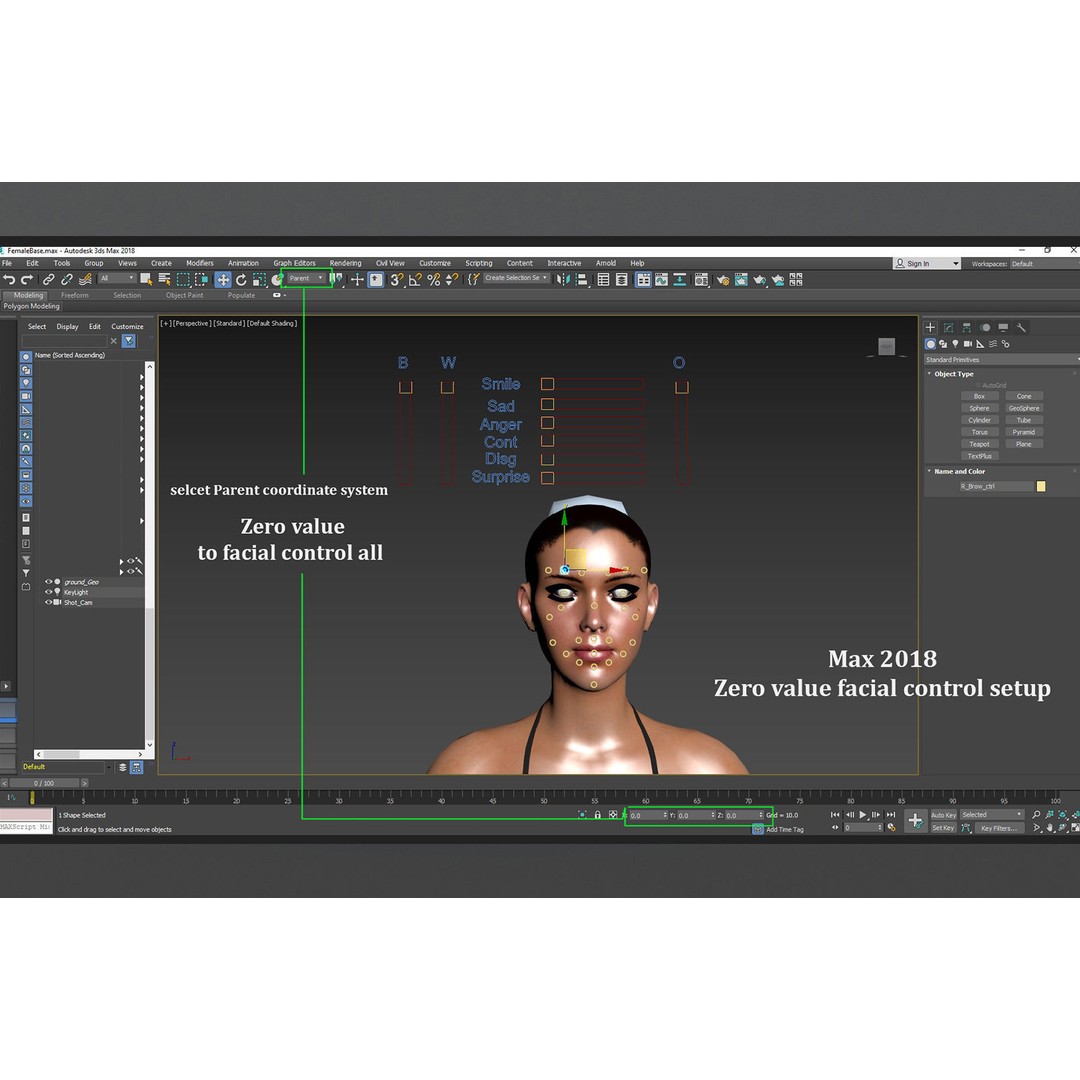Hide Shot_Cam using its eye icon

48,603
